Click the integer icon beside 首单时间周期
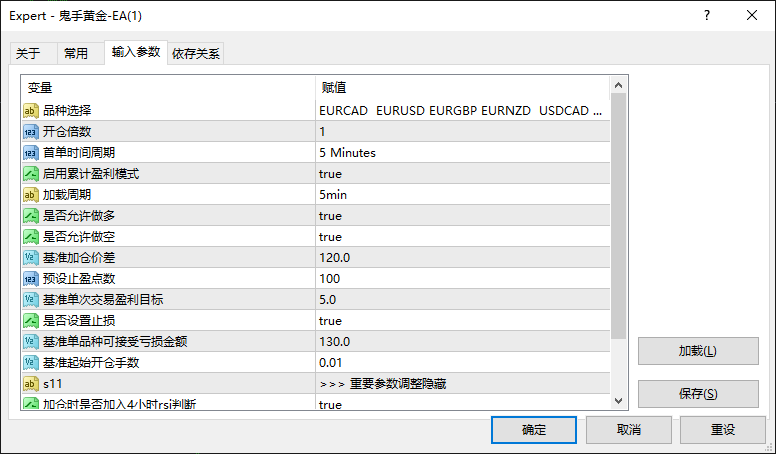776x454 pixels. (x=31, y=152)
